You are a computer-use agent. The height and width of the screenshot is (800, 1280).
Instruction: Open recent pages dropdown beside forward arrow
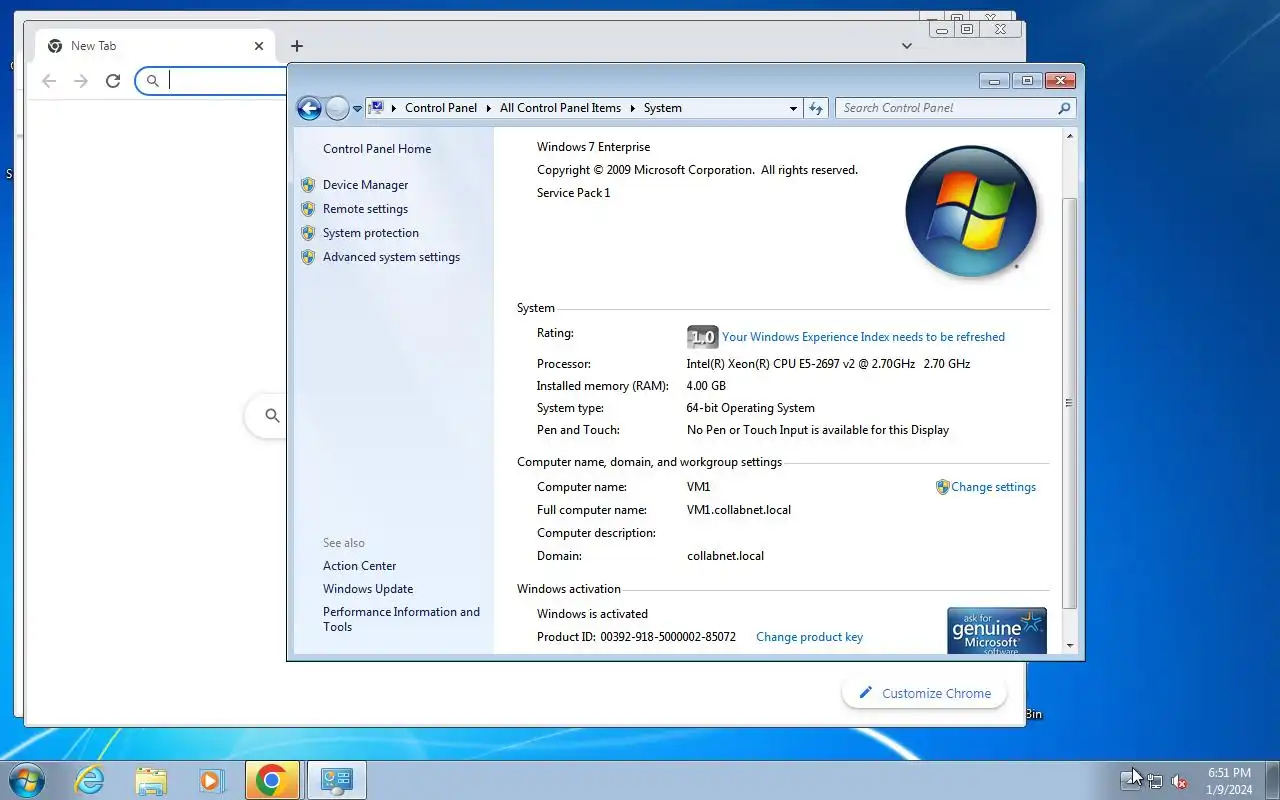[x=357, y=109]
